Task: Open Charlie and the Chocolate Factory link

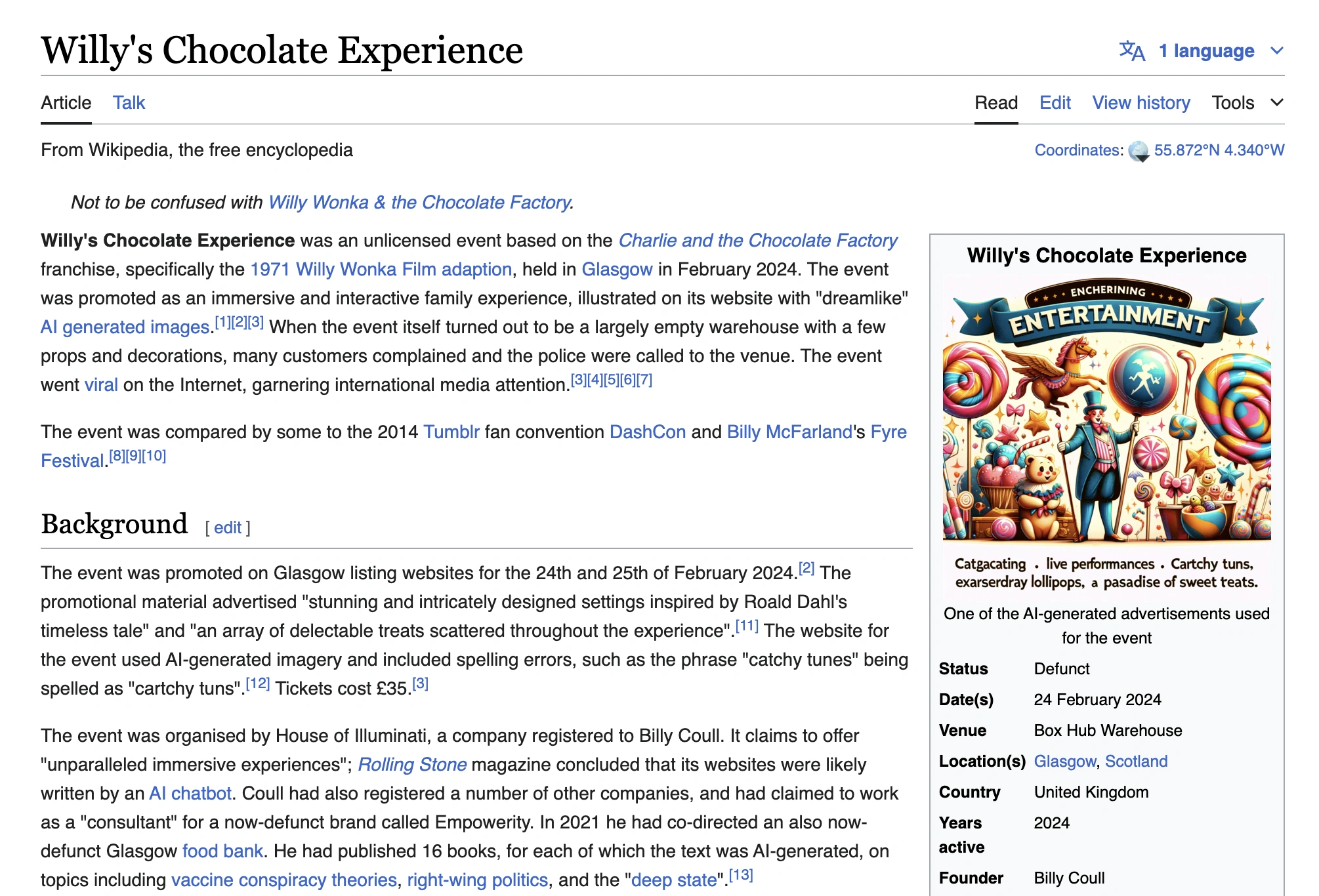Action: coord(757,240)
